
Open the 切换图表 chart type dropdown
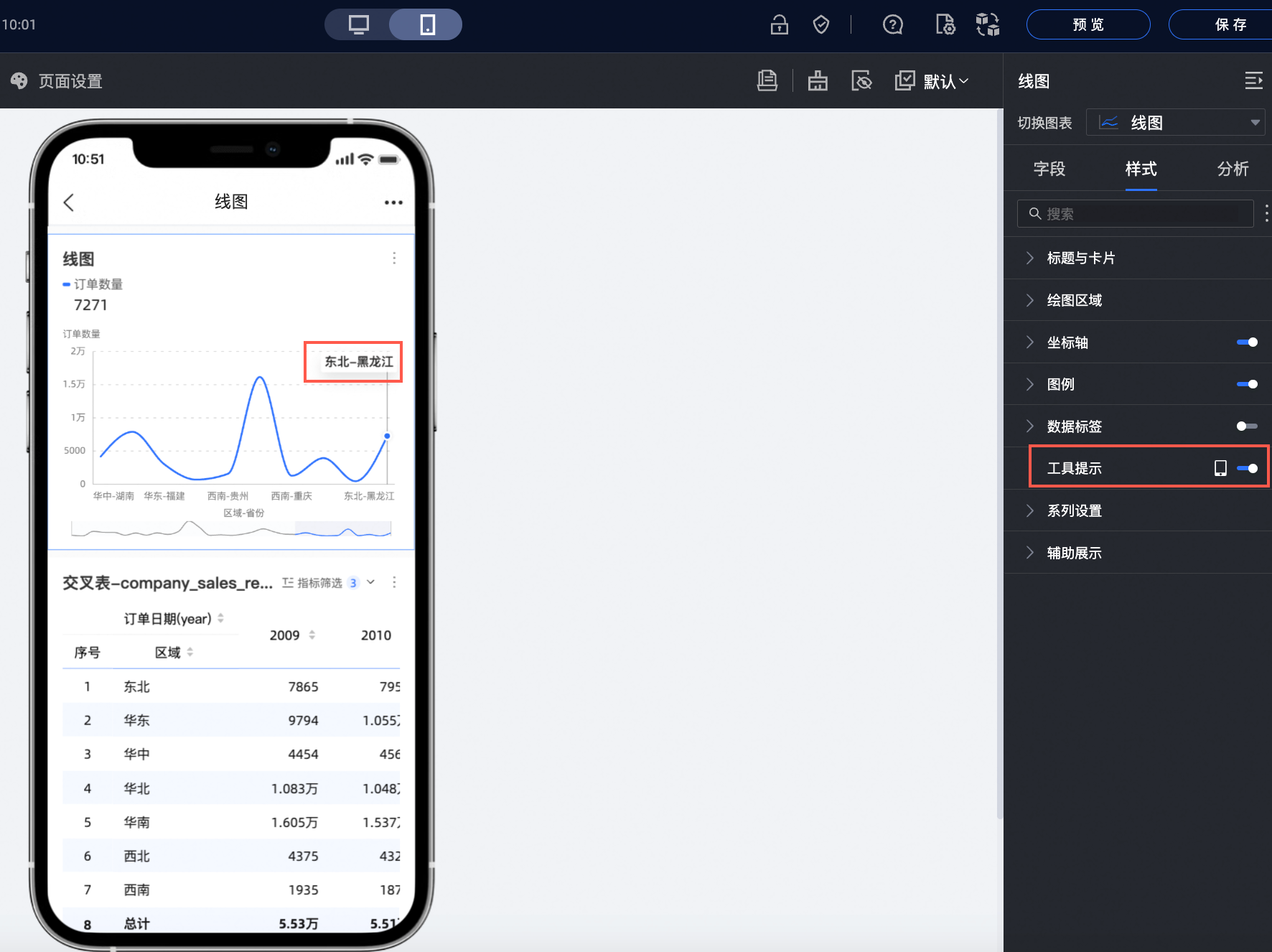1175,122
